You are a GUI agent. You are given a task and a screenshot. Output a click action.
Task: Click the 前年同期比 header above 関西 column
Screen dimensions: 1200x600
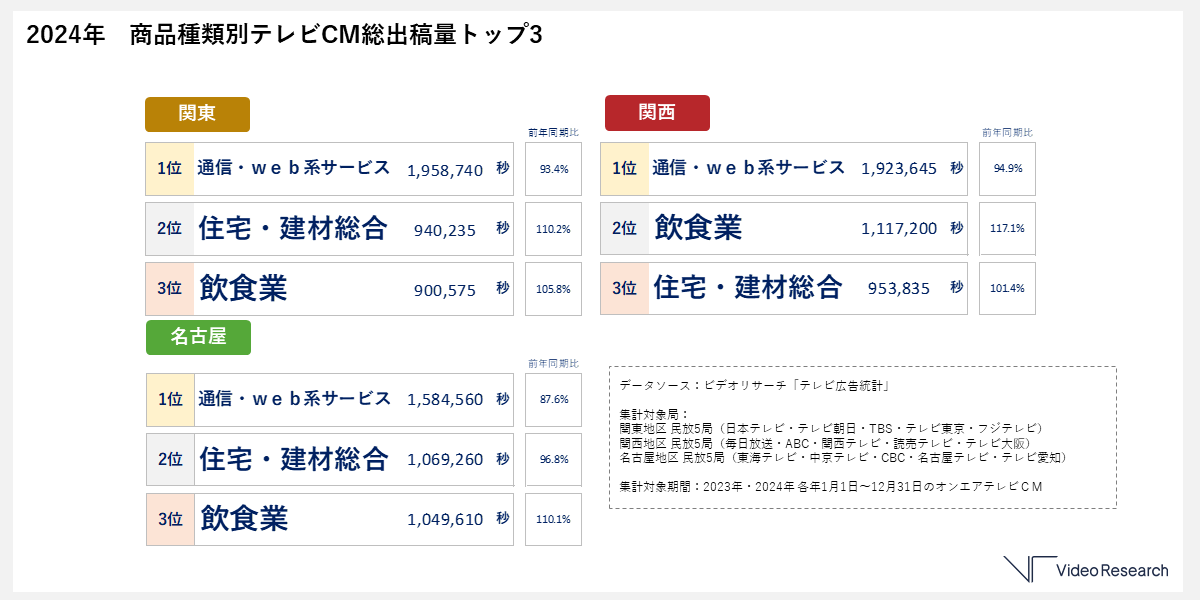click(1007, 132)
